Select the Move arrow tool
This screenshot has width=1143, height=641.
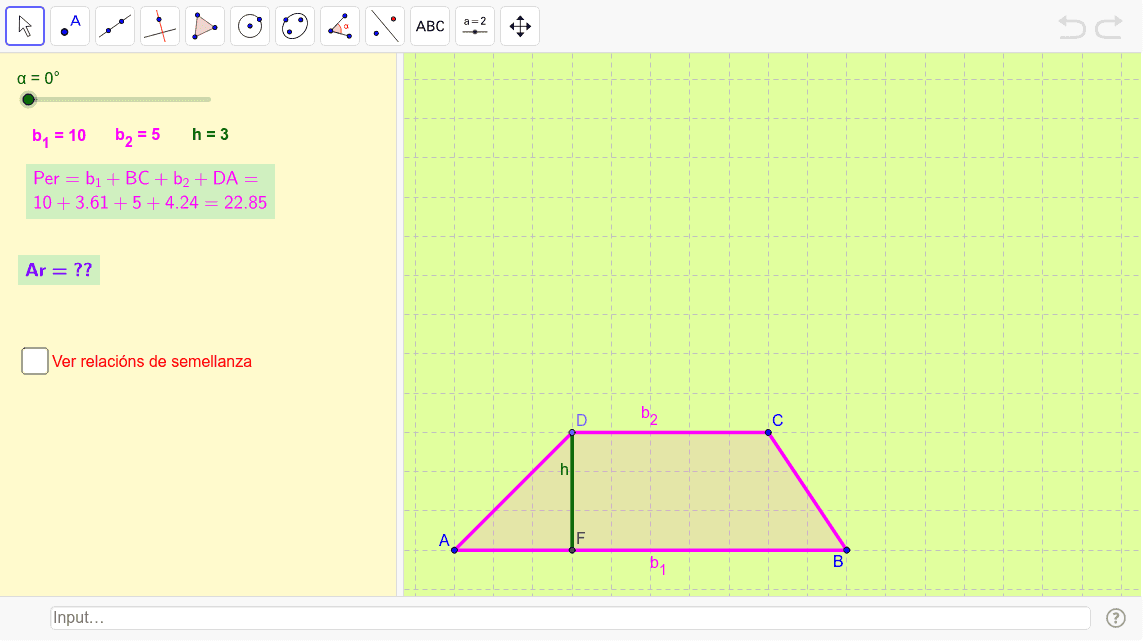tap(26, 26)
